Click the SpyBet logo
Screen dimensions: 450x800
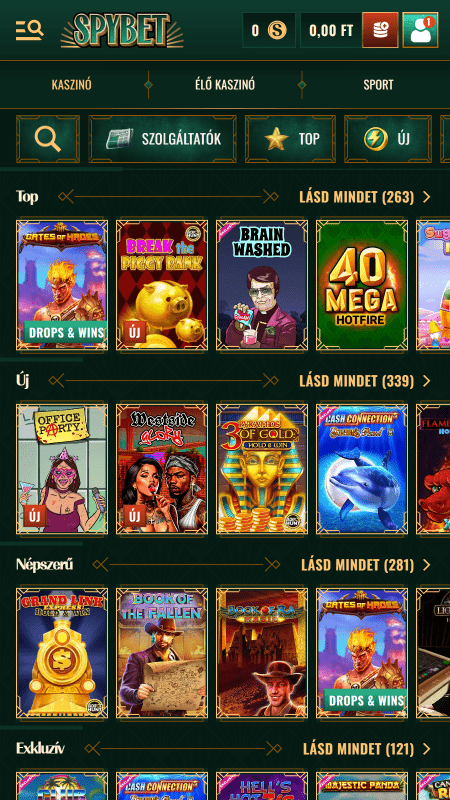point(122,30)
